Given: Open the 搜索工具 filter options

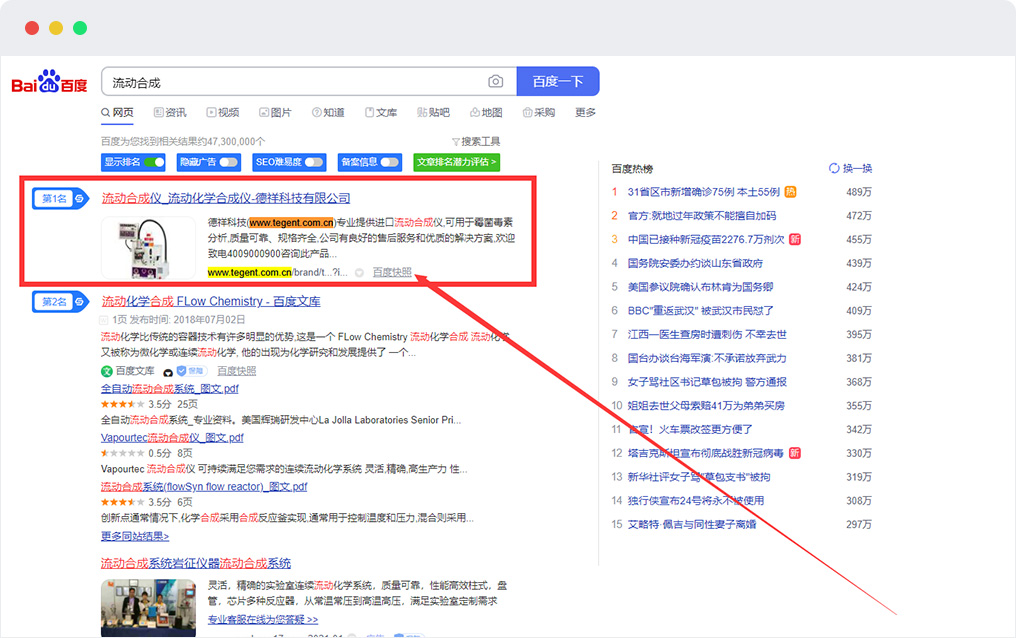Looking at the screenshot, I should tap(476, 142).
